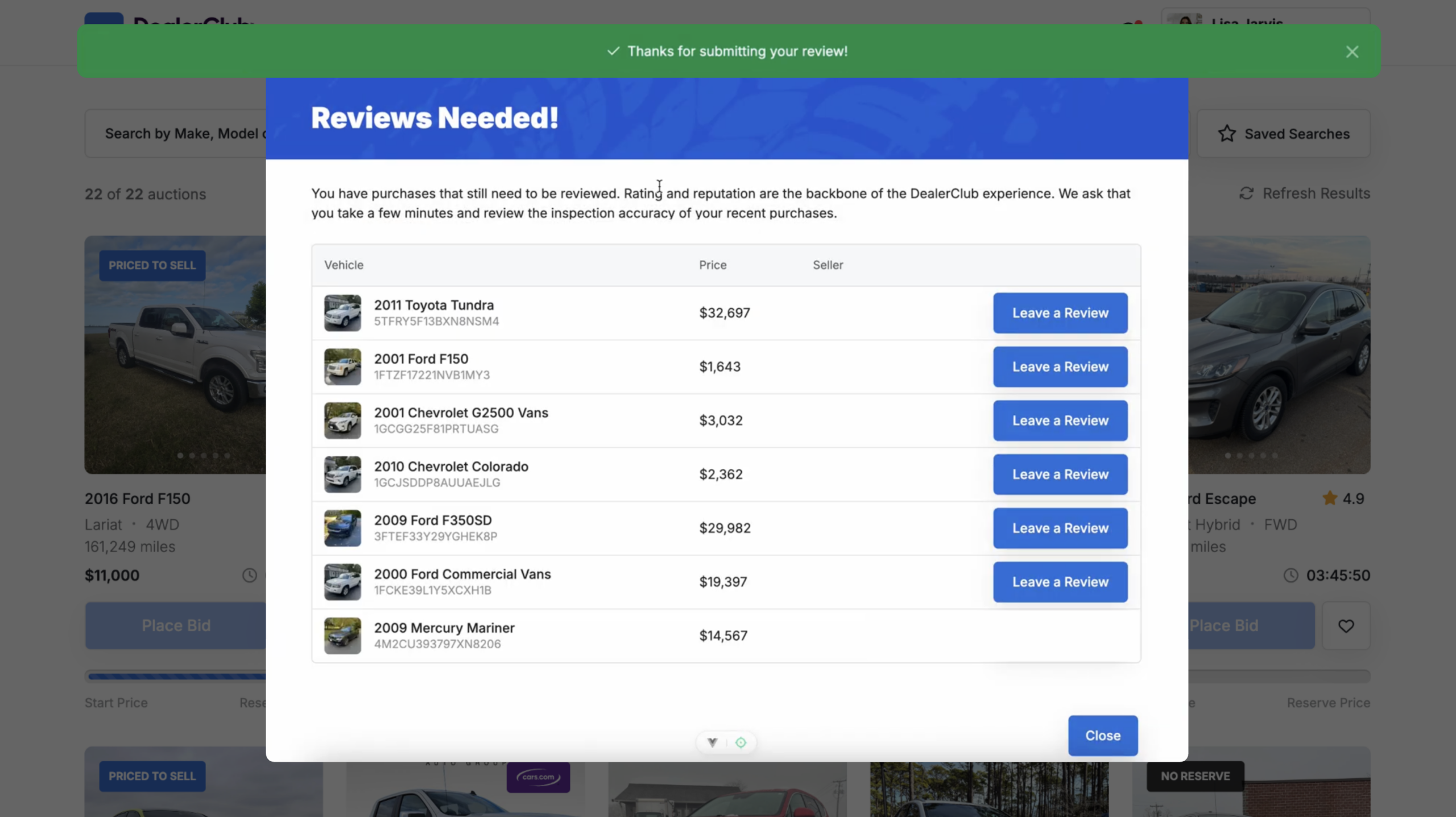Leave a review for 2001 Ford F150
Screen dimensions: 1456x817
click(x=1060, y=367)
